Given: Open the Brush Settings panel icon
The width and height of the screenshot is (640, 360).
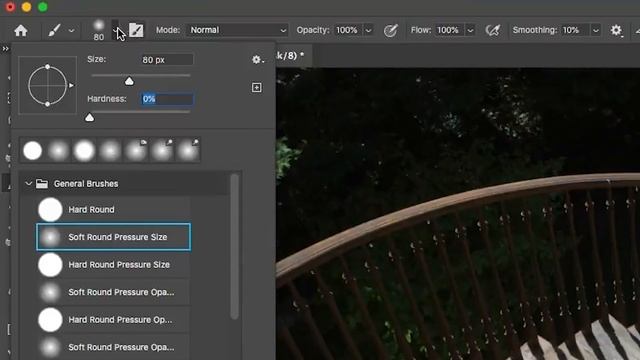Looking at the screenshot, I should coord(136,30).
